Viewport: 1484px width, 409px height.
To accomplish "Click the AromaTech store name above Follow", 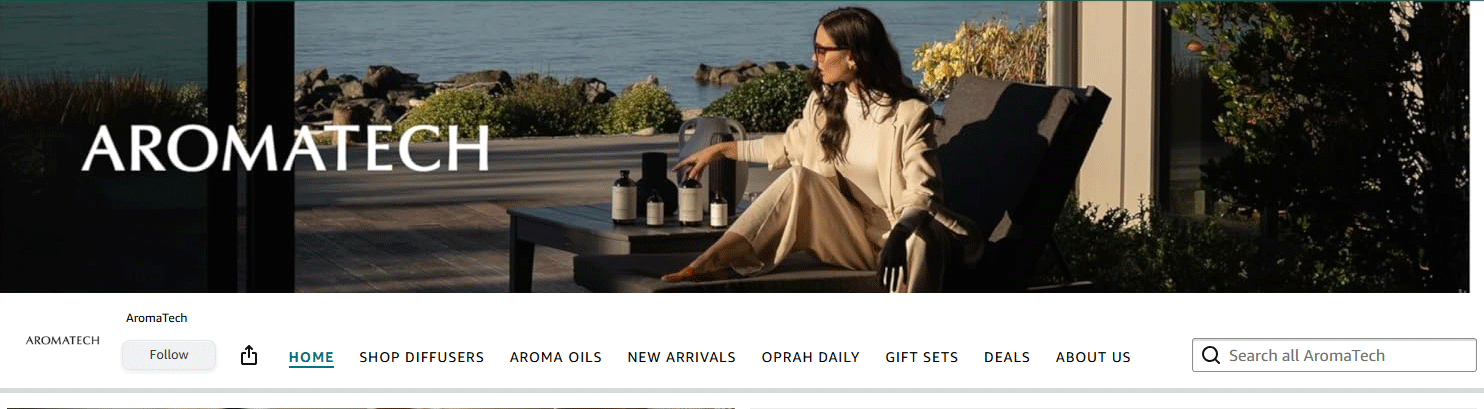I will pos(157,318).
